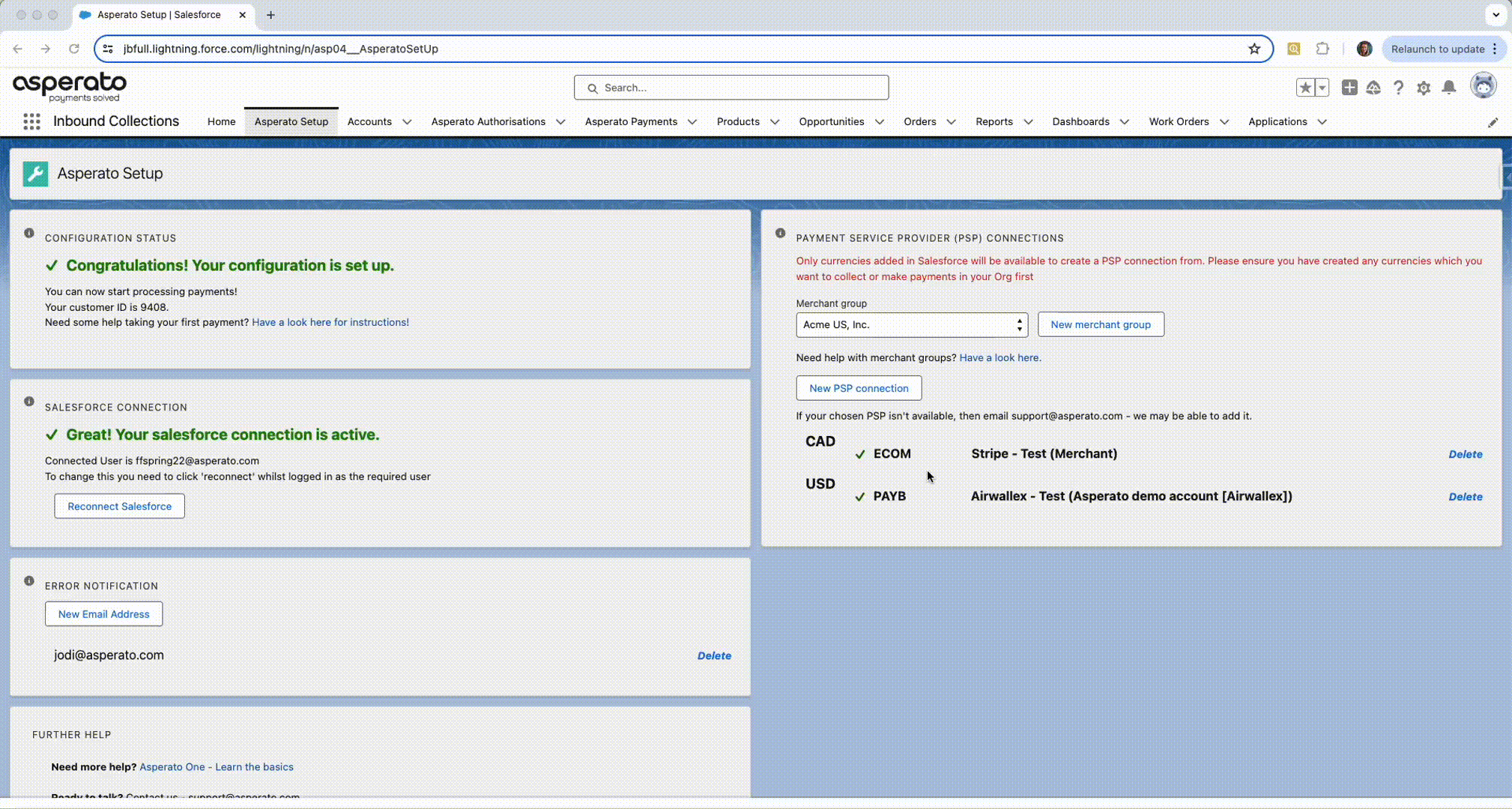Expand the Orders dropdown chevron

pos(952,122)
